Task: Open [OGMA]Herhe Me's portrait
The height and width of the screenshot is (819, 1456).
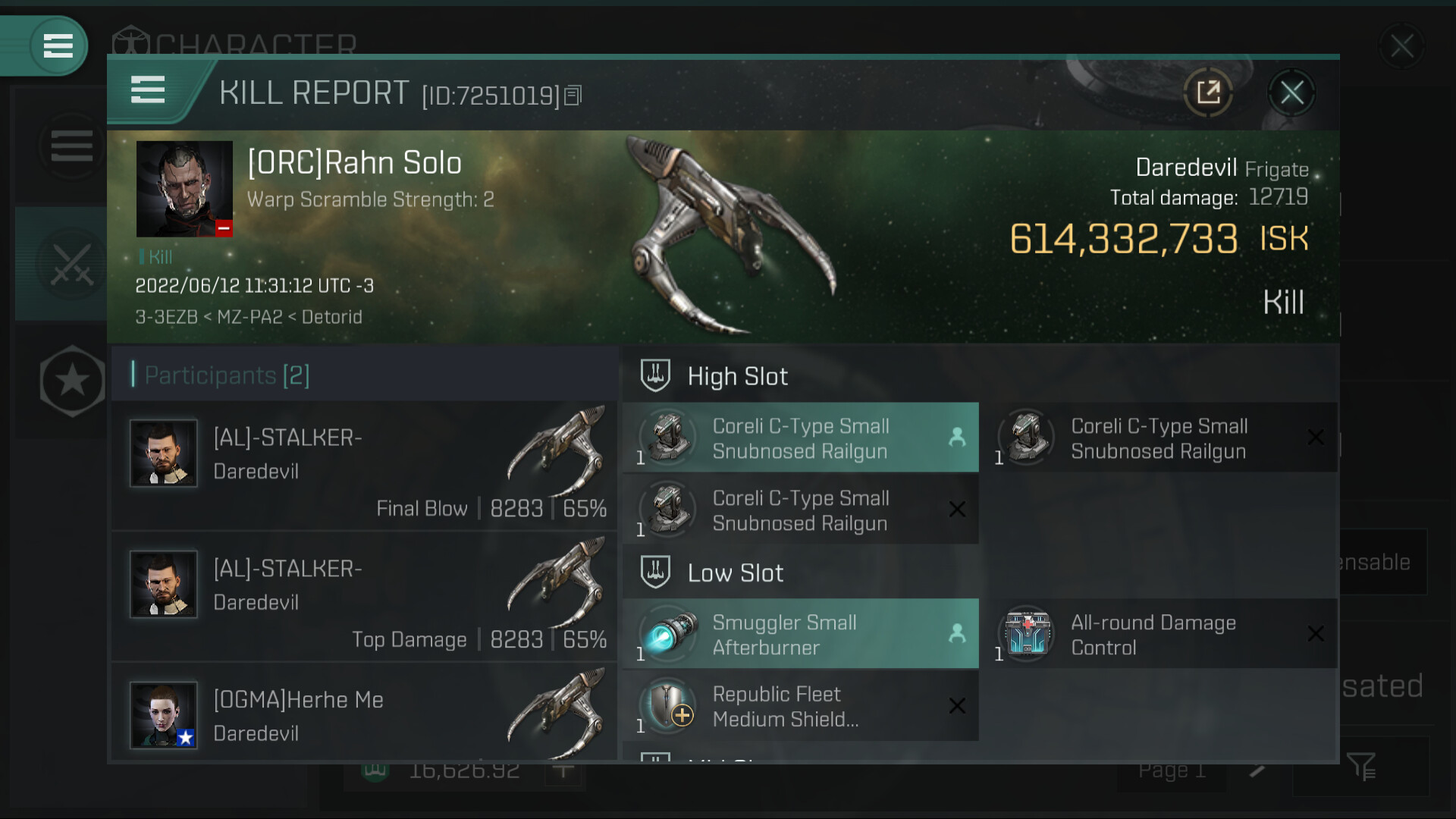Action: [x=164, y=714]
